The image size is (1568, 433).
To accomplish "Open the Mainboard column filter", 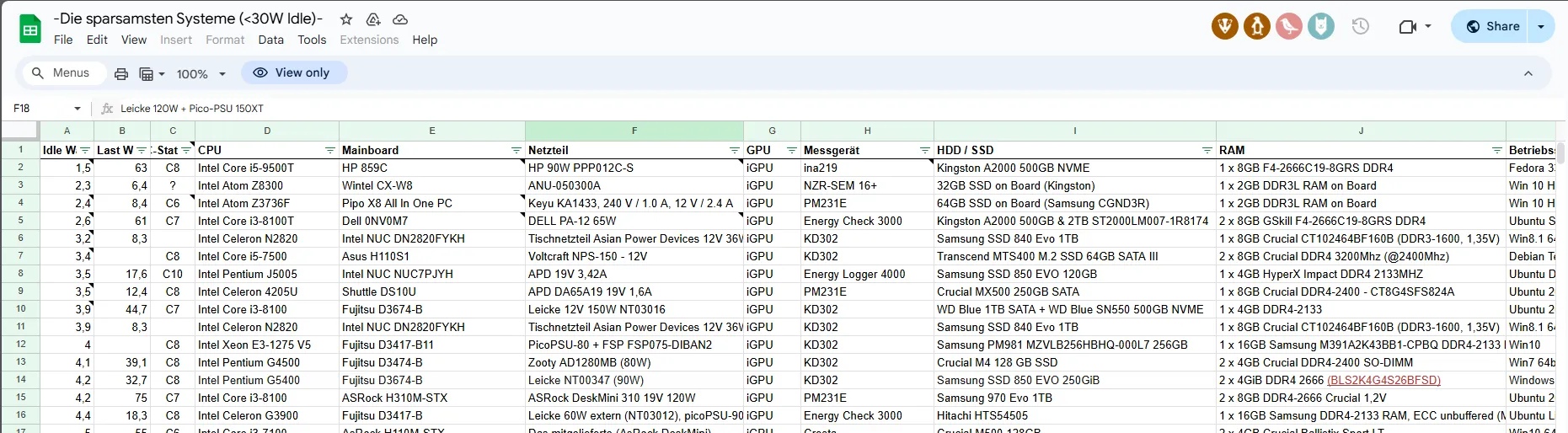I will coord(516,150).
